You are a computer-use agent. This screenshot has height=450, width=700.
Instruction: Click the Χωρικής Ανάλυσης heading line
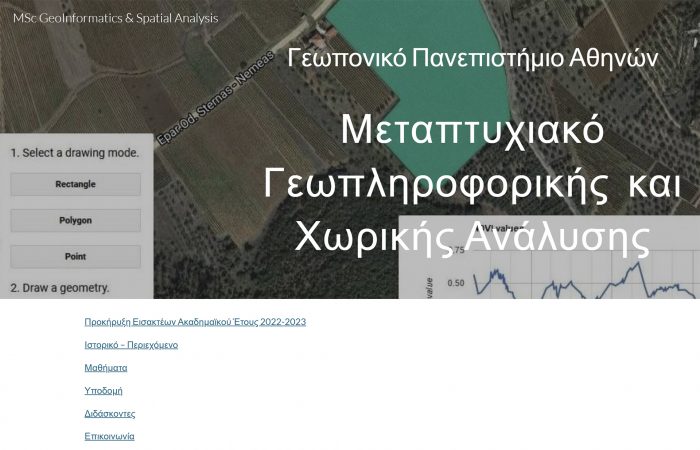[x=472, y=237]
